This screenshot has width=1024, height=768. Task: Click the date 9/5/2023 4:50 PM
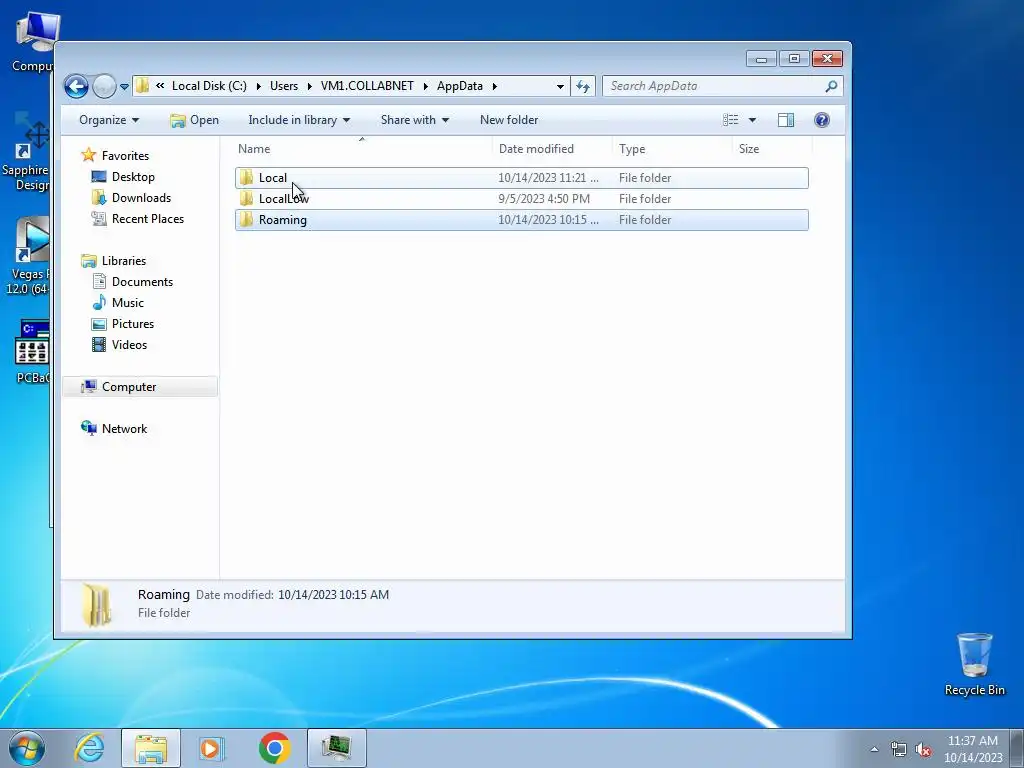pos(544,199)
